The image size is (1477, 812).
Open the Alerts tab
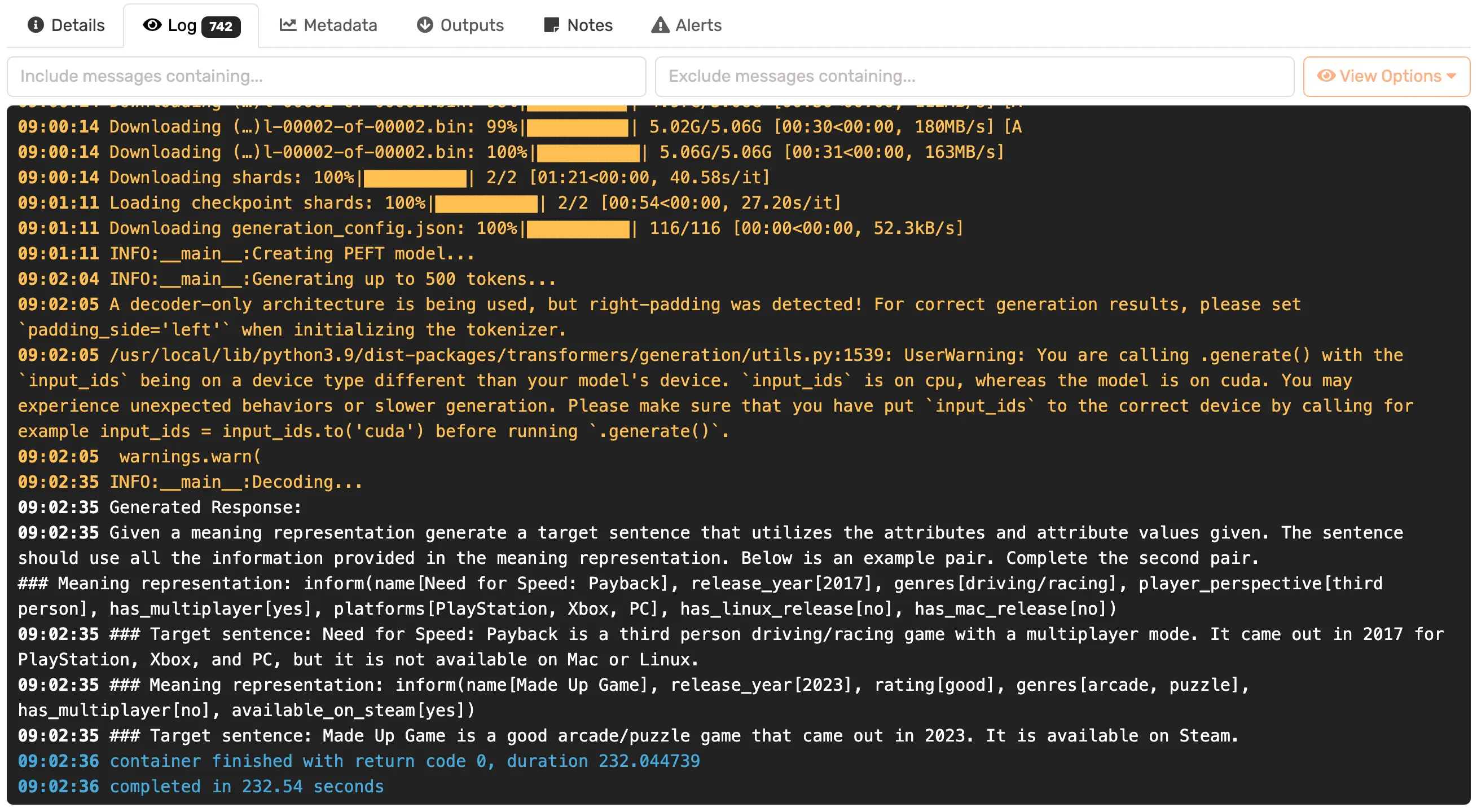coord(687,25)
